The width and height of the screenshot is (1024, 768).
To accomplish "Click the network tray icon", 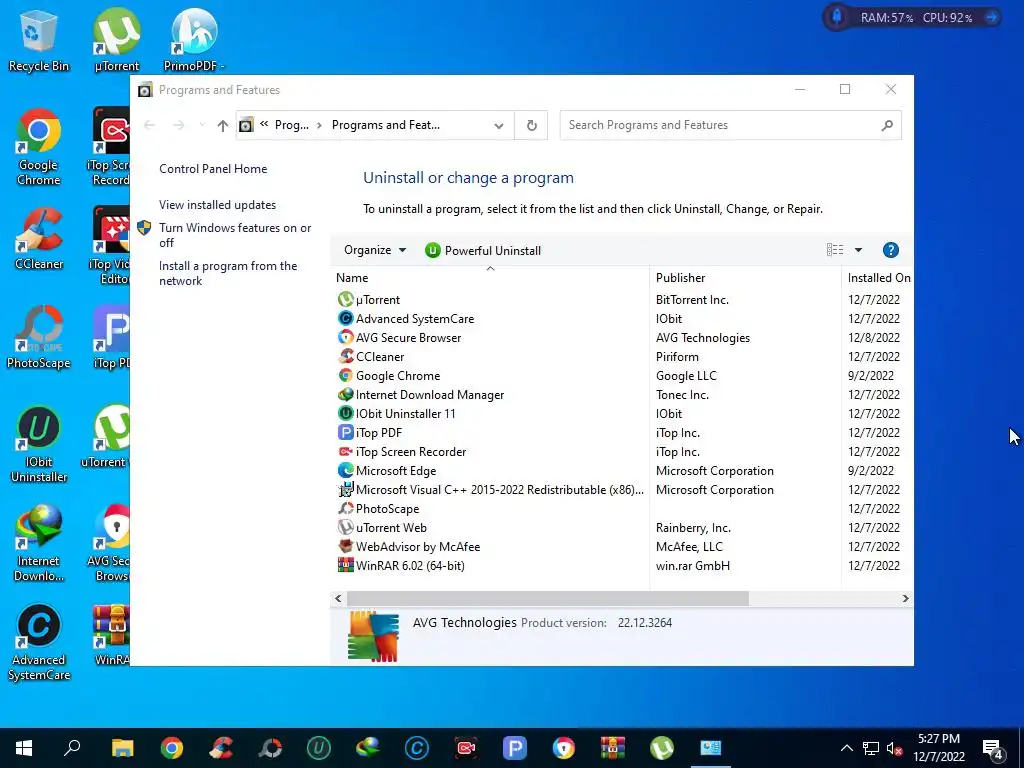I will tap(870, 748).
